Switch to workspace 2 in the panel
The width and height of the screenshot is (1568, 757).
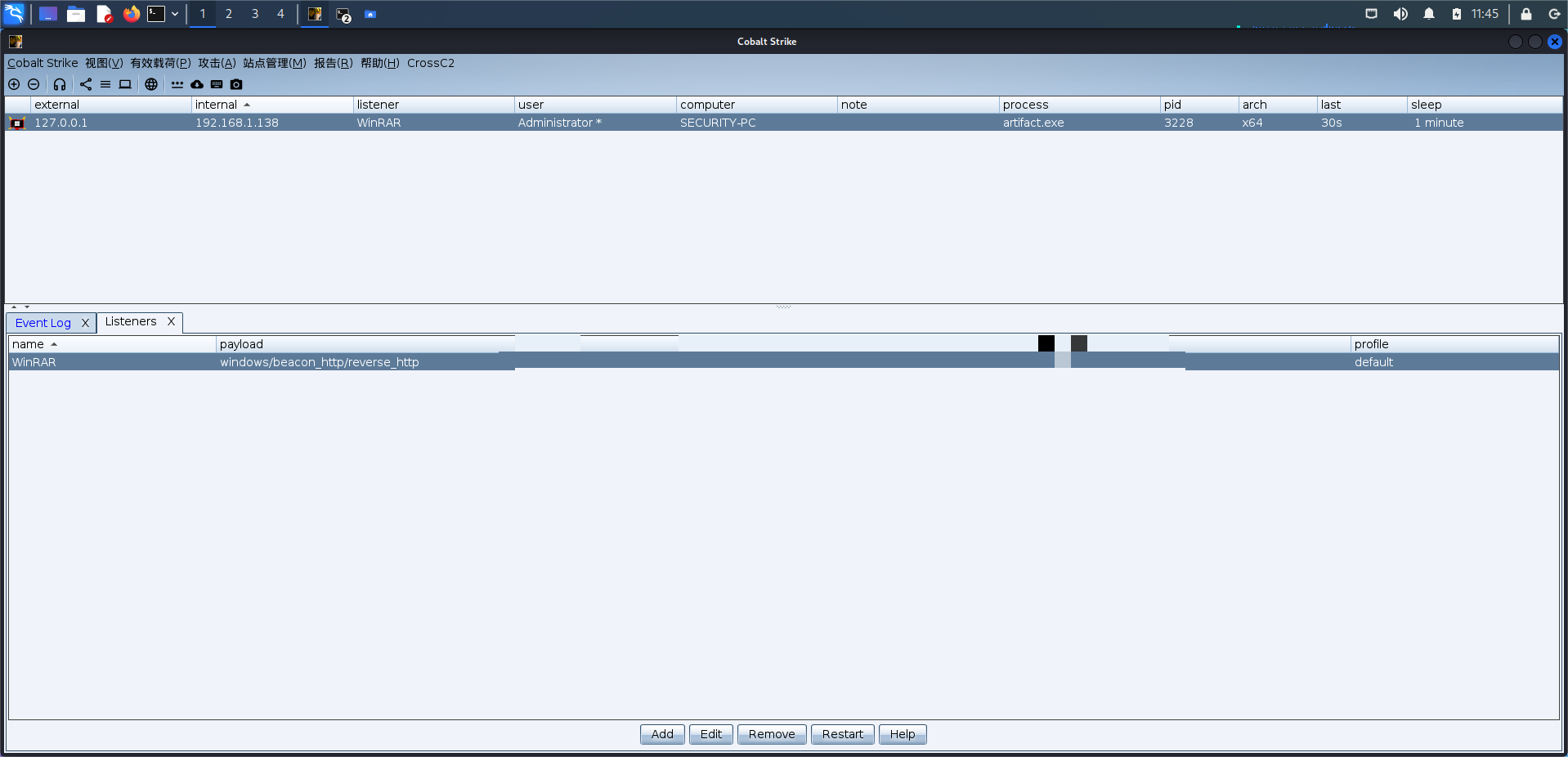pos(229,14)
